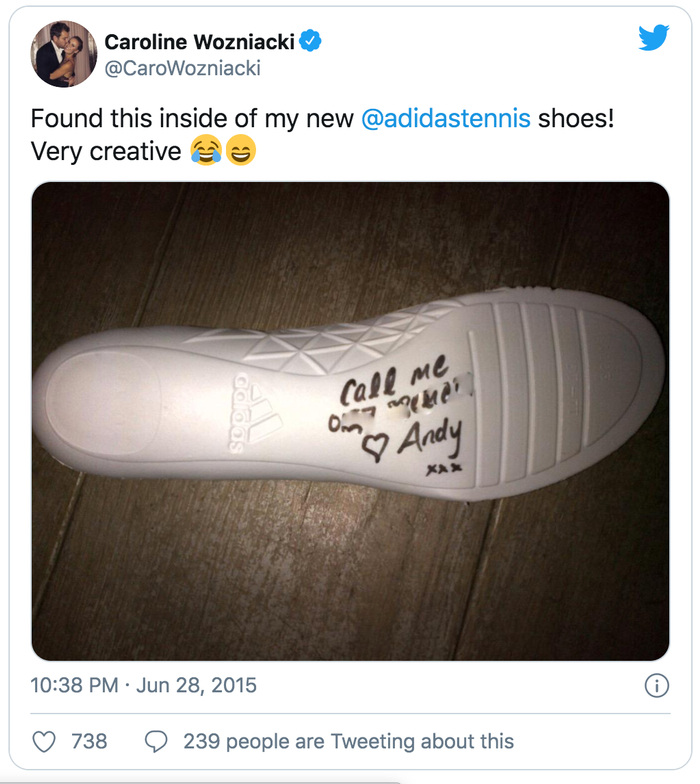This screenshot has height=784, width=700.
Task: Open Caroline Wozniacki's profile avatar
Action: coord(63,54)
